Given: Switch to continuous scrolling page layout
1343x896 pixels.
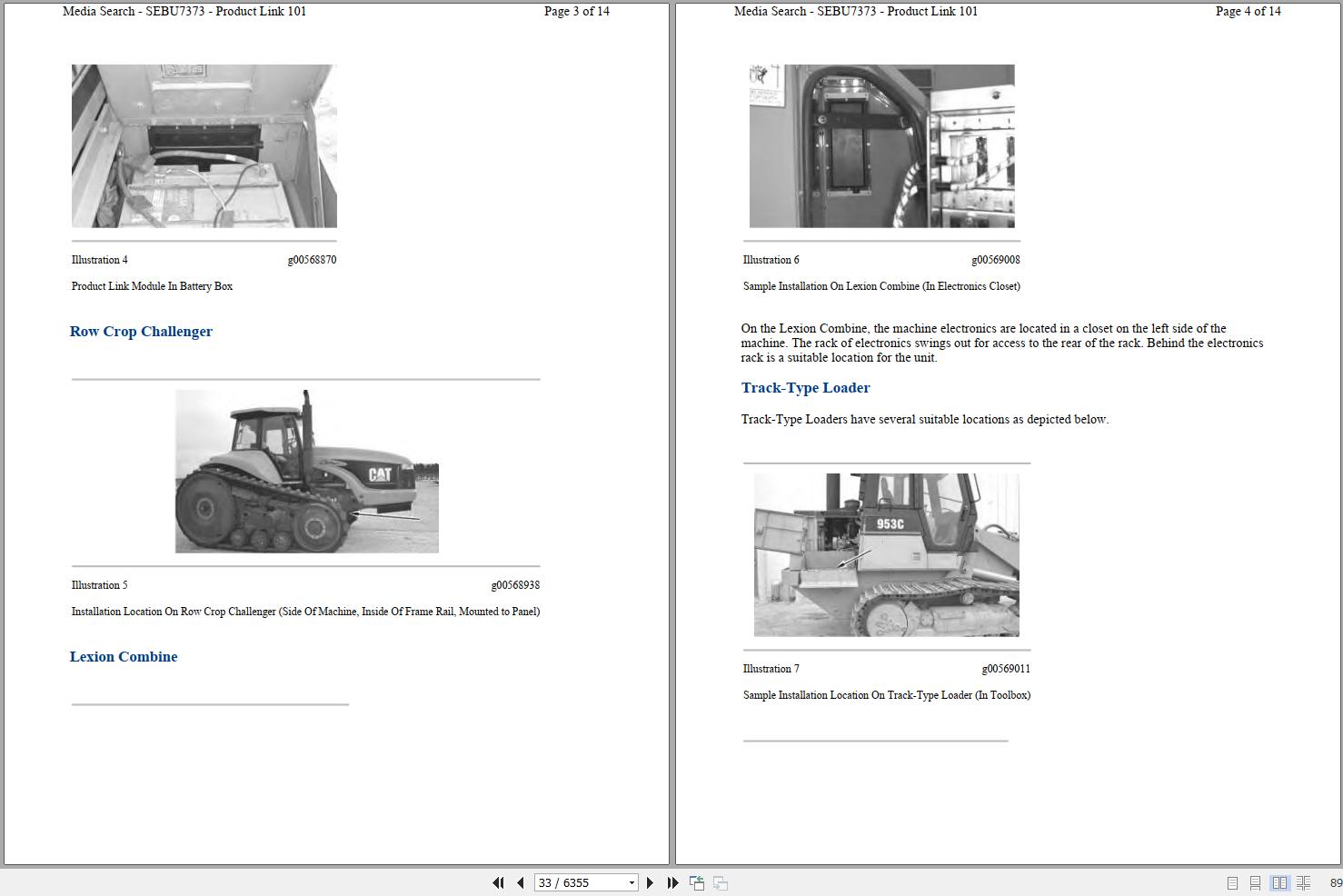Looking at the screenshot, I should pos(1256,882).
